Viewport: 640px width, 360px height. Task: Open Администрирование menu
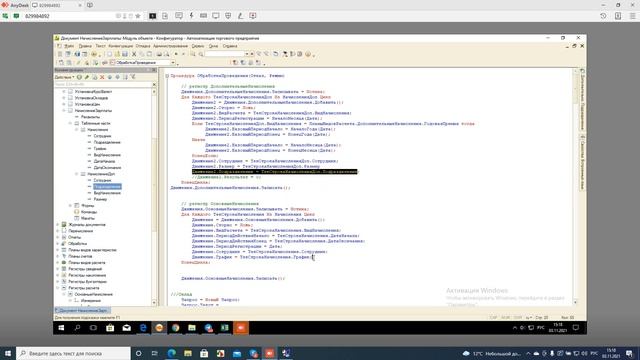pos(170,46)
